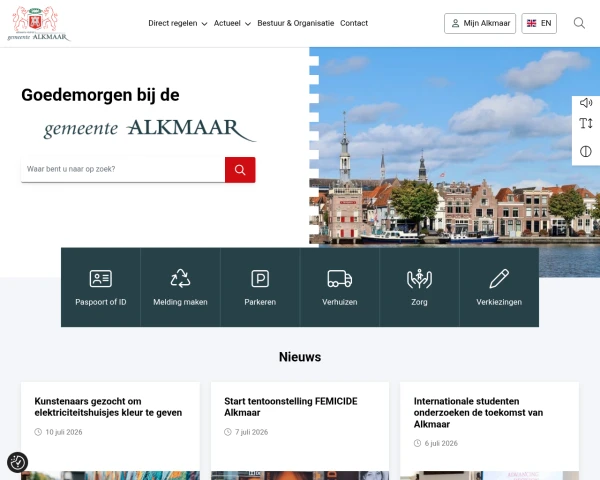Viewport: 600px width, 480px height.
Task: Open the gemeente Alkmaar coat of arms logo
Action: point(39,23)
